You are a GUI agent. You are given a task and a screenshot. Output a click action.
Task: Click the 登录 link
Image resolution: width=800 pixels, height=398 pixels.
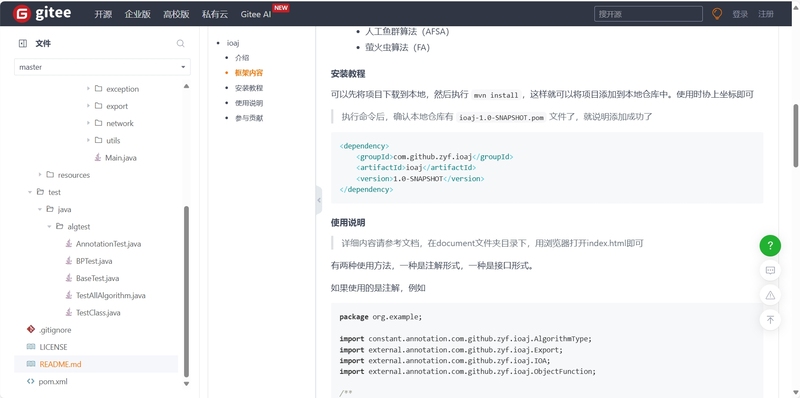[x=740, y=14]
